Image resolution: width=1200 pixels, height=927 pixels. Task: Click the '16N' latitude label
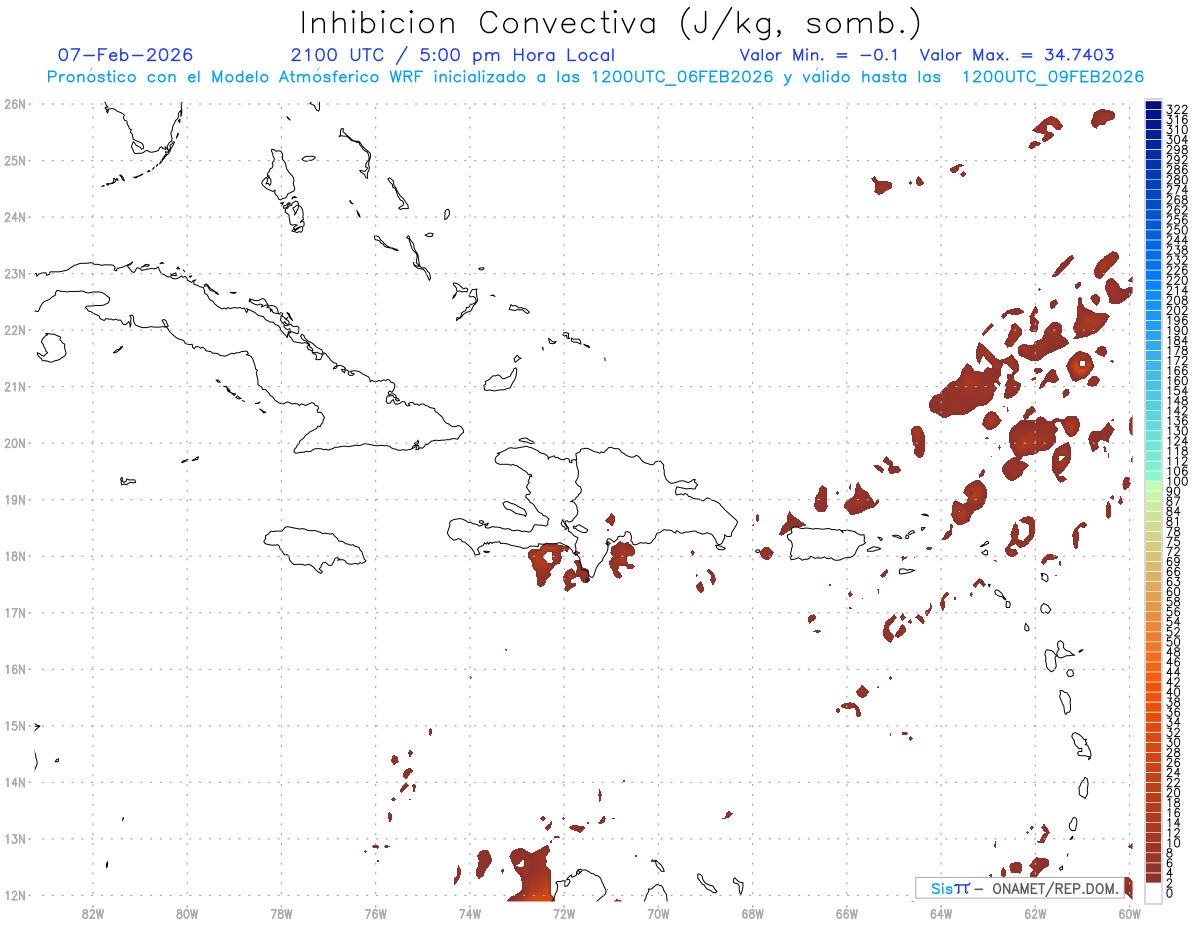click(14, 669)
